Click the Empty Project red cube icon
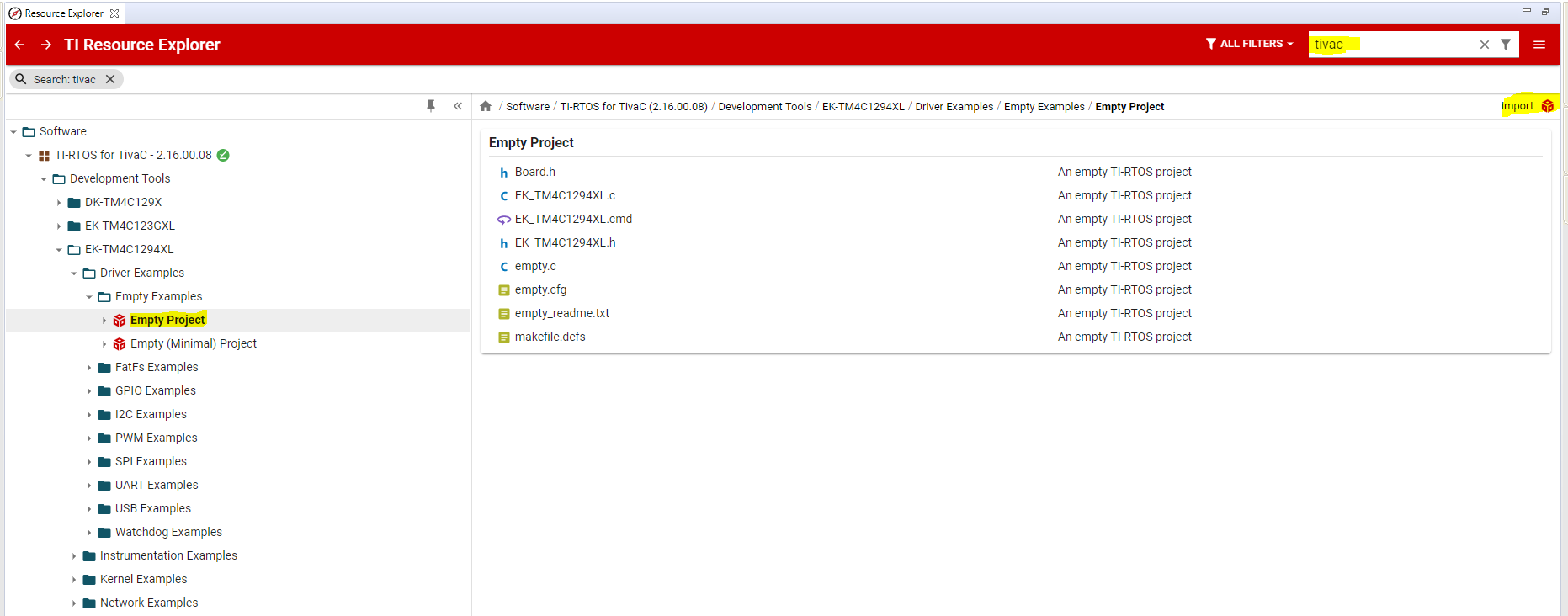 click(120, 321)
